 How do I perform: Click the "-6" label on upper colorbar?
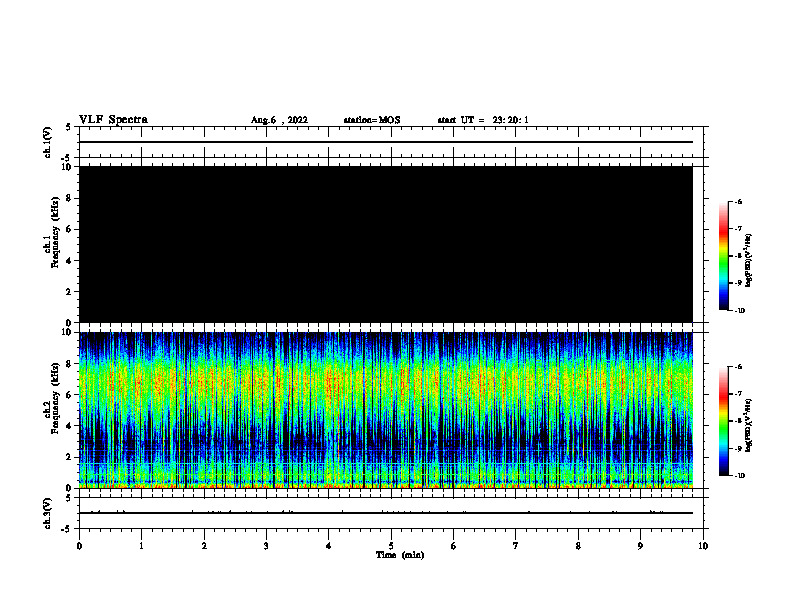click(739, 201)
